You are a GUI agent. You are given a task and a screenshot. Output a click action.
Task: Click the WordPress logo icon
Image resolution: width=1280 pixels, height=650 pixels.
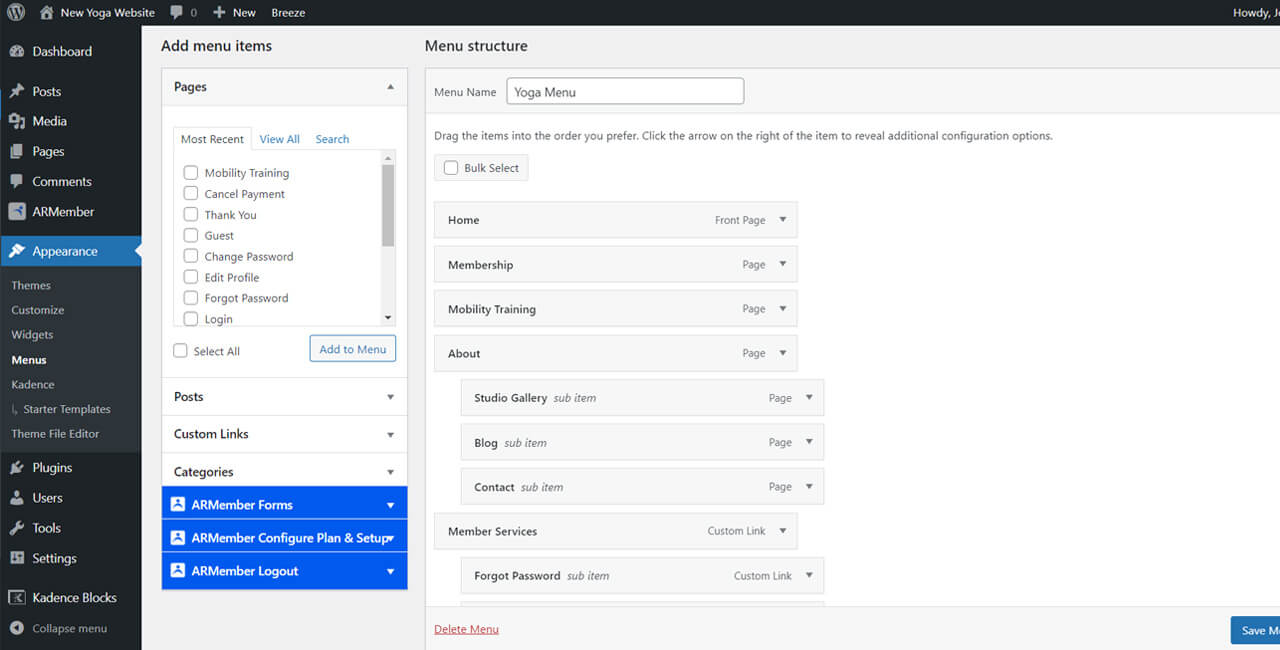[x=16, y=13]
